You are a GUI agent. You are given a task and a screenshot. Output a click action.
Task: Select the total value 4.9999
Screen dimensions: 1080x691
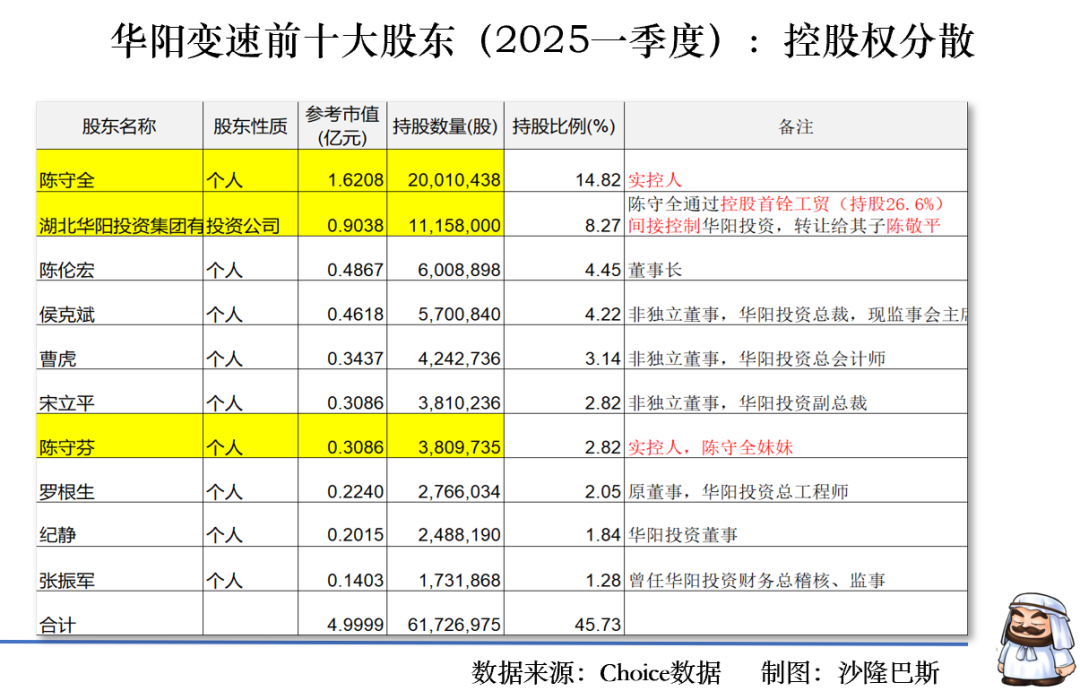click(x=355, y=625)
